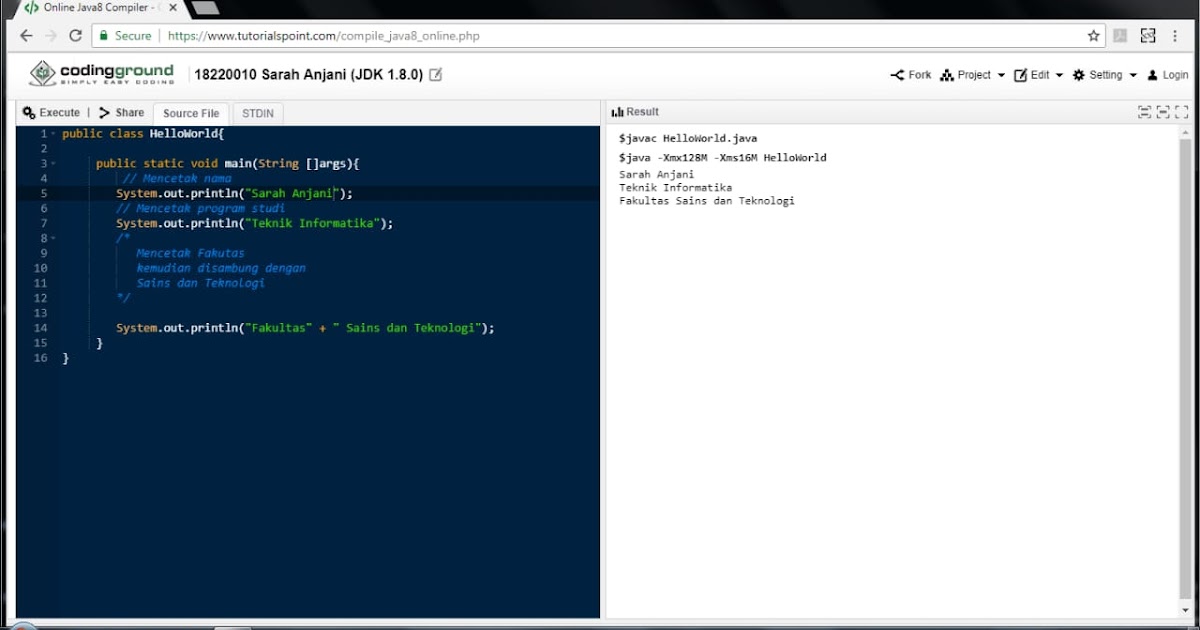This screenshot has width=1200, height=630.
Task: Click the bar-chart icon beside Result
Action: pyautogui.click(x=620, y=111)
